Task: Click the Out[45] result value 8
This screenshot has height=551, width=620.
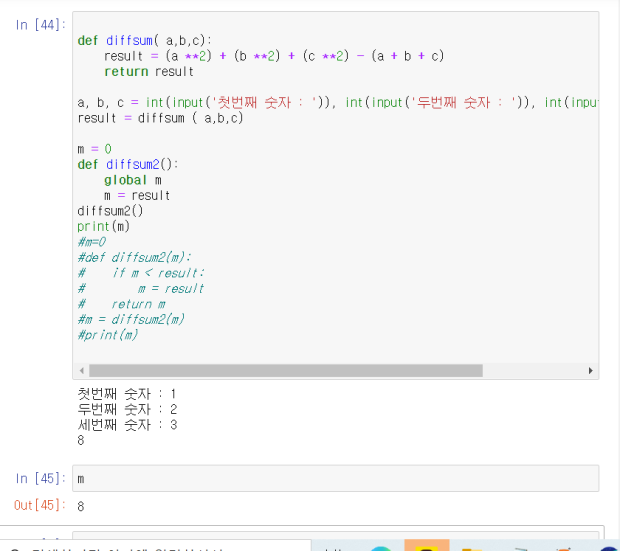Action: coord(81,506)
